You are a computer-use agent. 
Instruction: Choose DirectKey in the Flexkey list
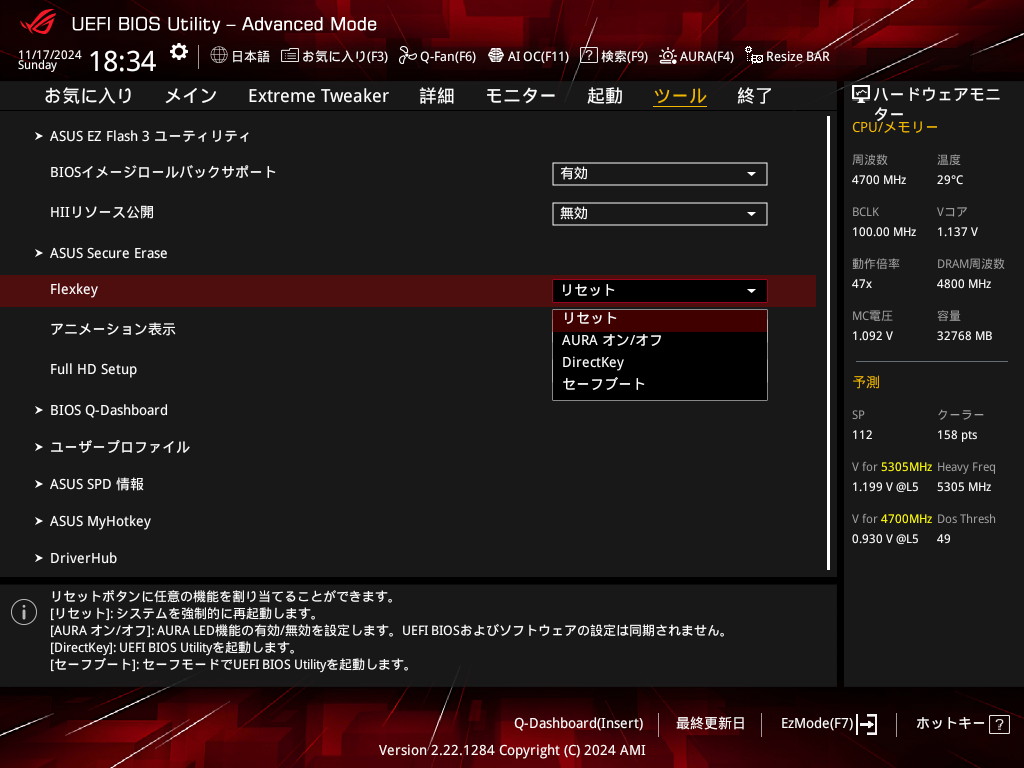point(660,362)
